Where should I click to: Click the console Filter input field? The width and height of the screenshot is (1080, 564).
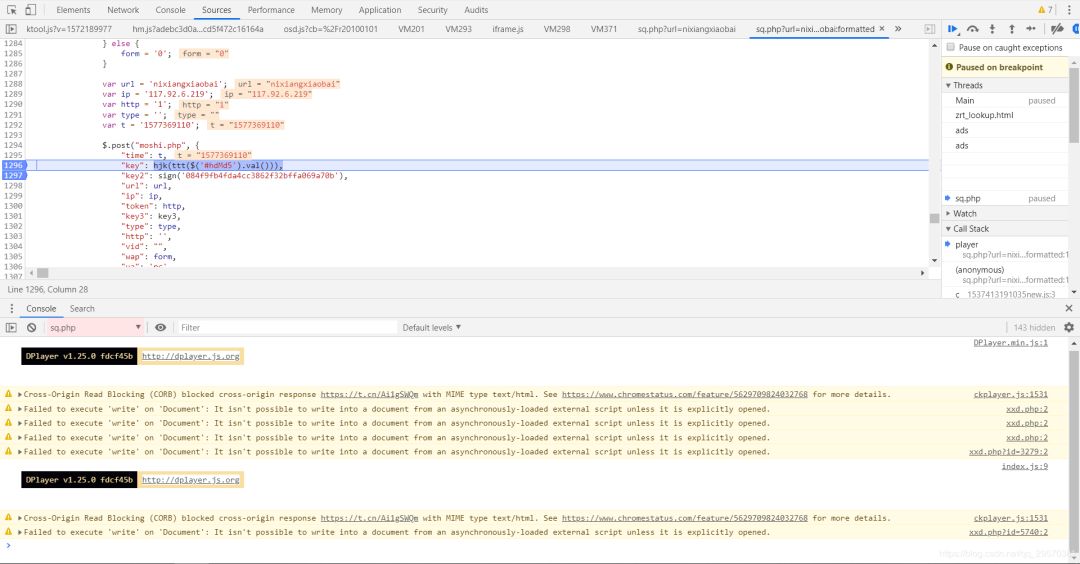coord(285,328)
